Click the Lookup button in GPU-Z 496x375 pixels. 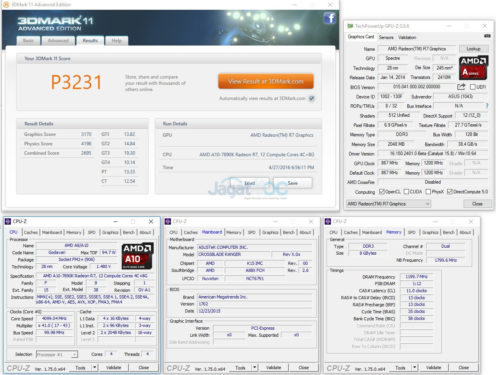point(474,49)
